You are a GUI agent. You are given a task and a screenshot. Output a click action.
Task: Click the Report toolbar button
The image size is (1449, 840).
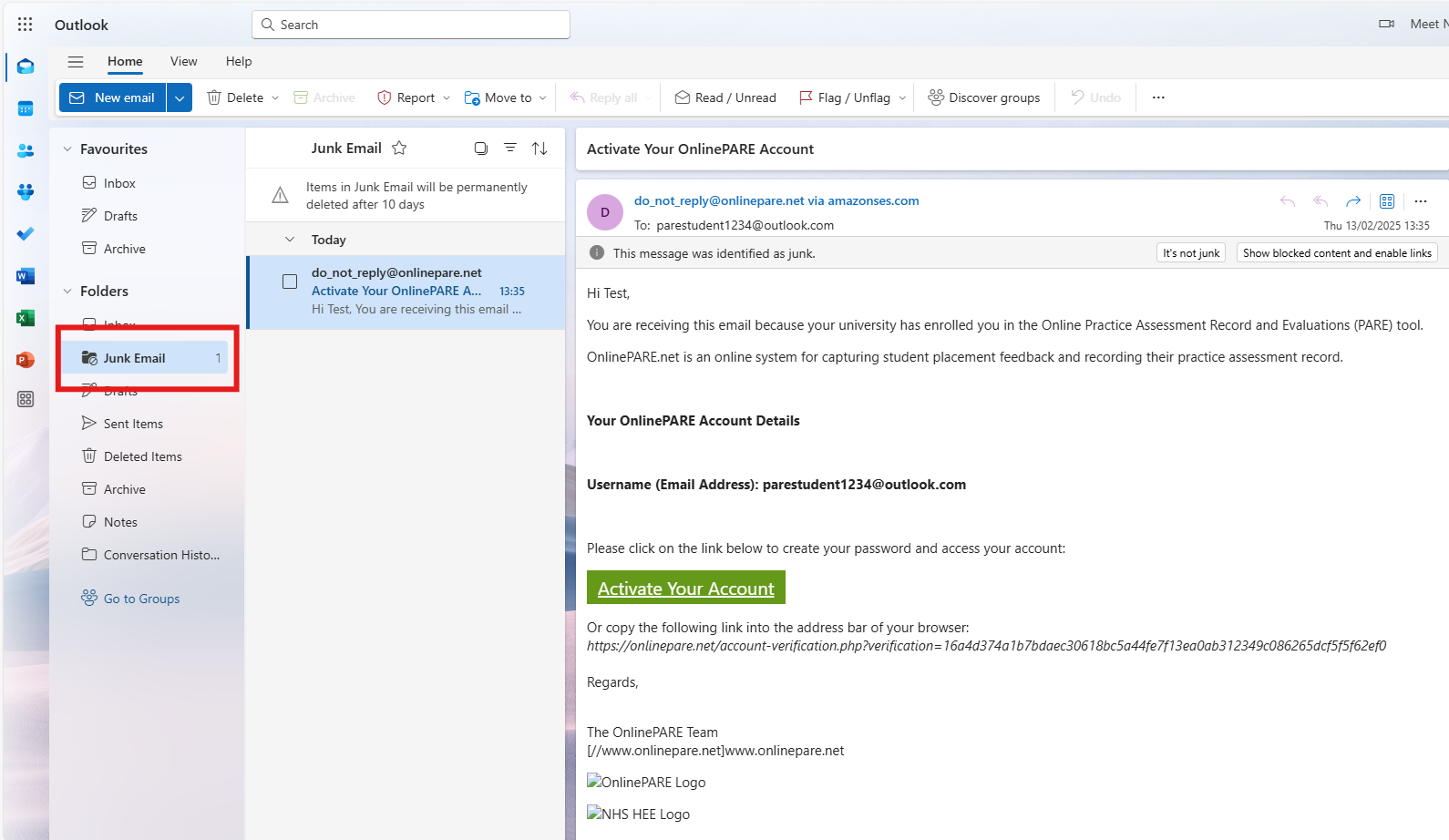406,97
